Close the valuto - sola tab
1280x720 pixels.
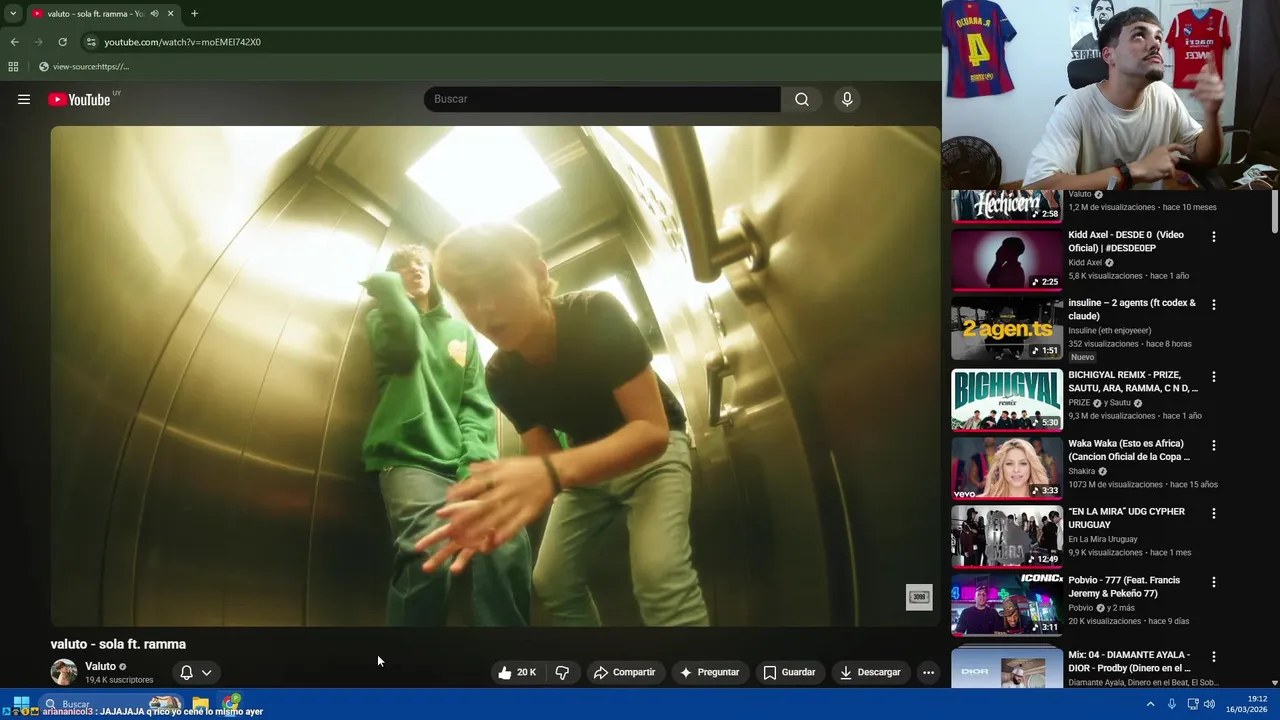170,14
